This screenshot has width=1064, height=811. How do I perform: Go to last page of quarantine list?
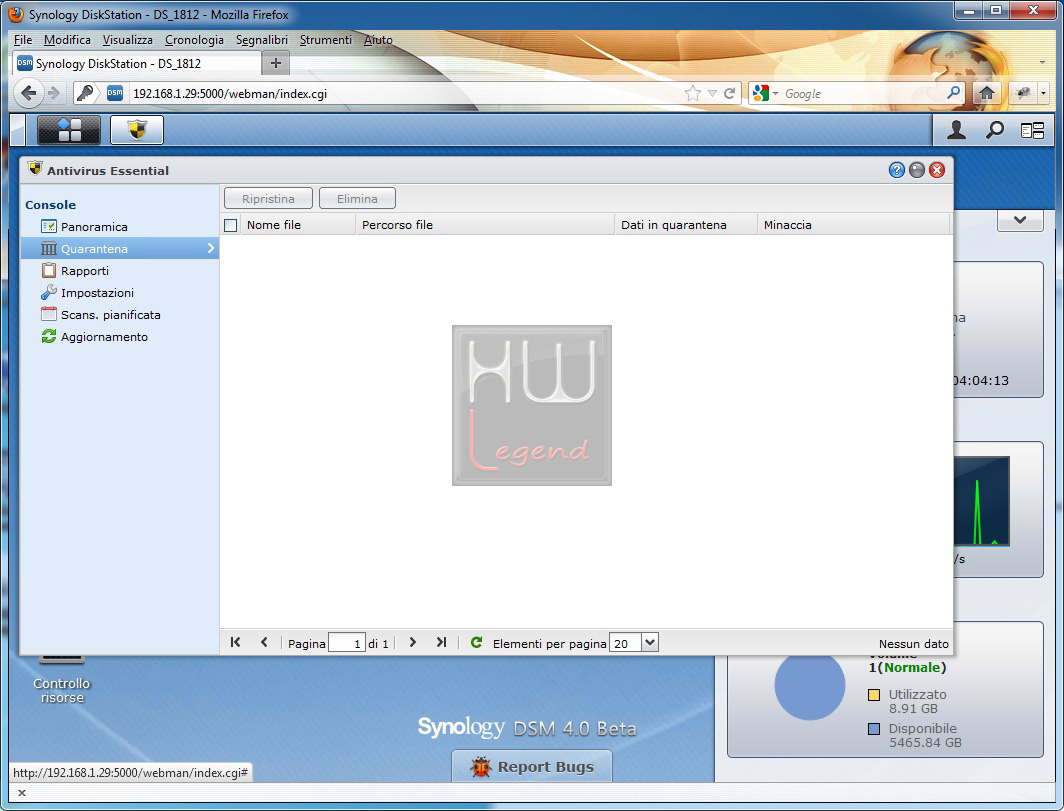pyautogui.click(x=442, y=642)
